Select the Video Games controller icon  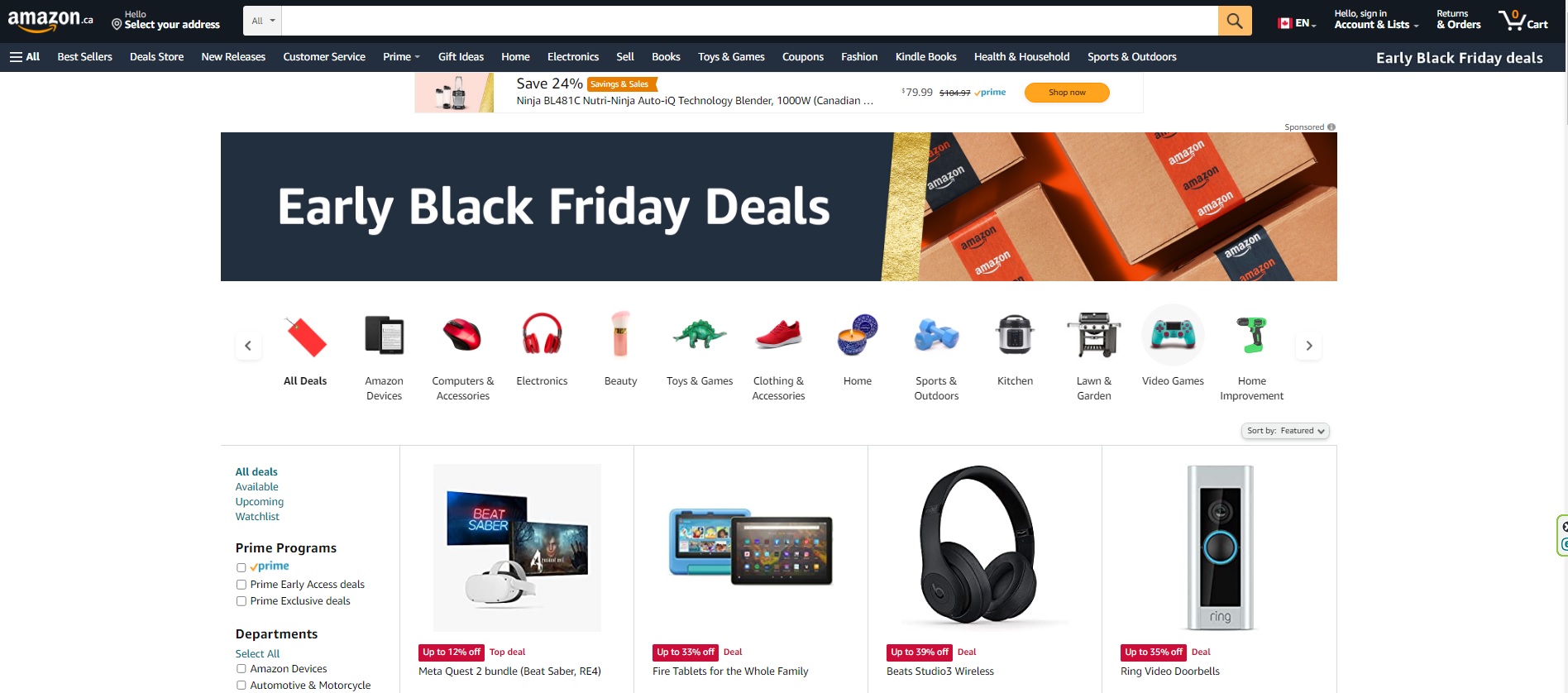pyautogui.click(x=1173, y=334)
